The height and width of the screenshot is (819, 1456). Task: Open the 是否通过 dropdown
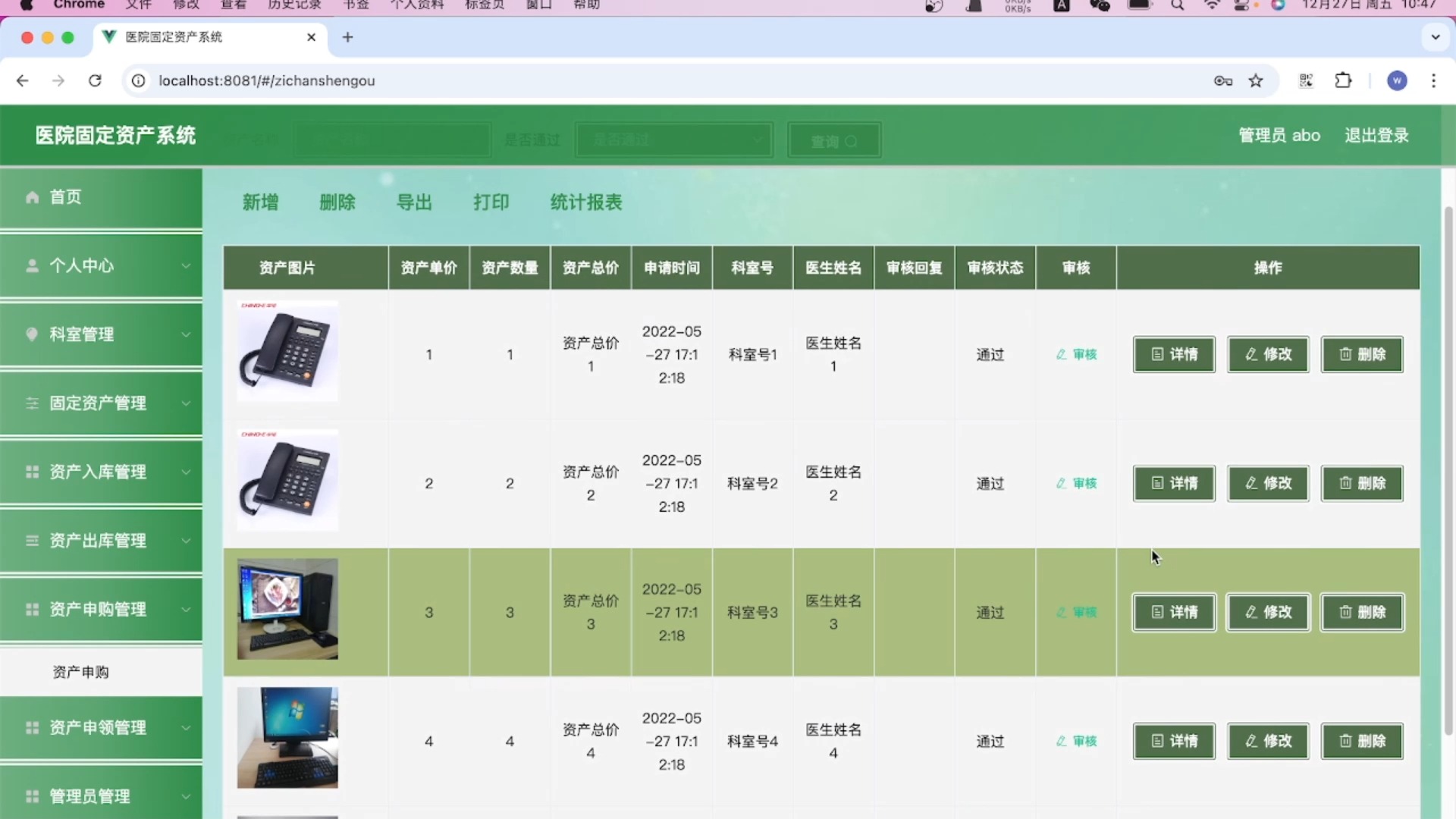tap(673, 140)
